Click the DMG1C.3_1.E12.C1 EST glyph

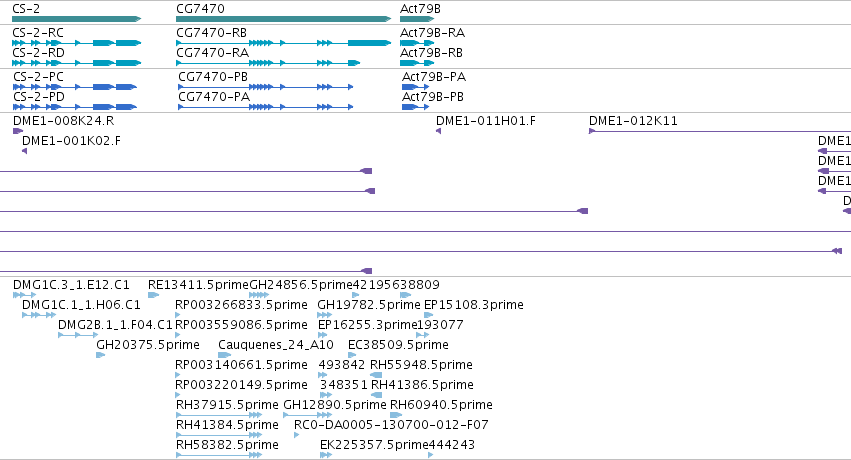point(24,295)
